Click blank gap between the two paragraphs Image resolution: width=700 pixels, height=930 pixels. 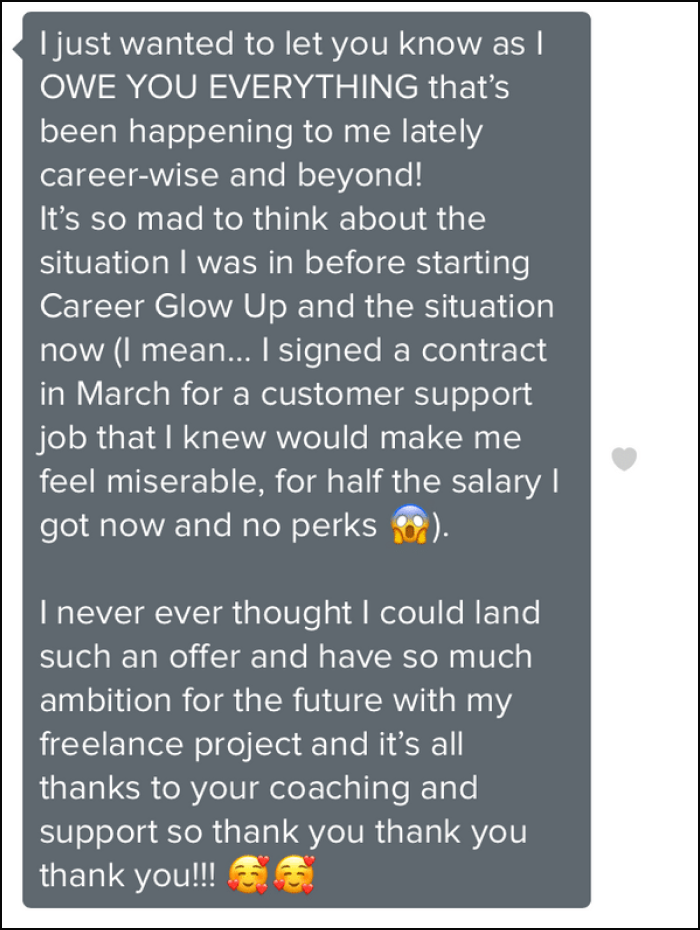click(300, 570)
